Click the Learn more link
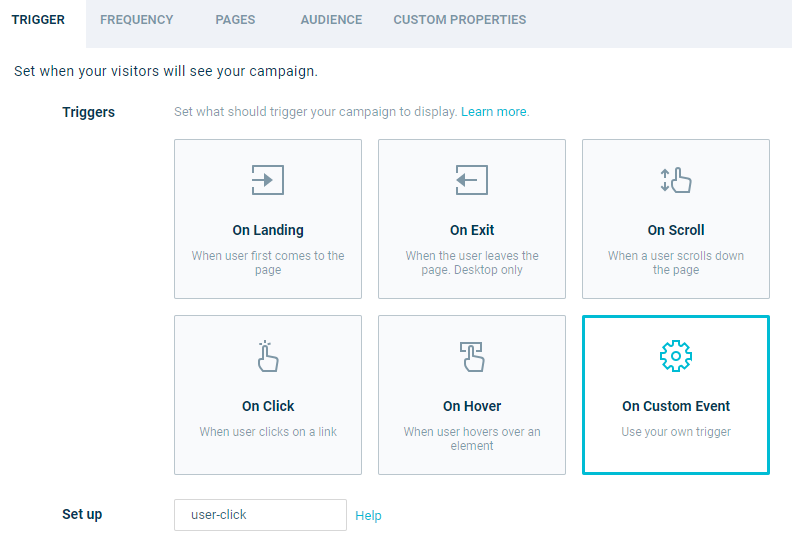Viewport: 792px width, 545px height. coord(493,112)
